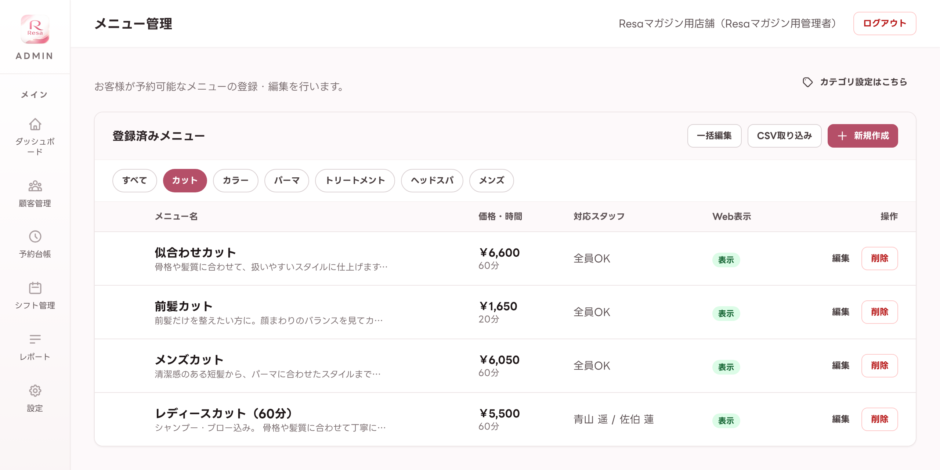Open 顧客管理 people icon

click(x=35, y=186)
